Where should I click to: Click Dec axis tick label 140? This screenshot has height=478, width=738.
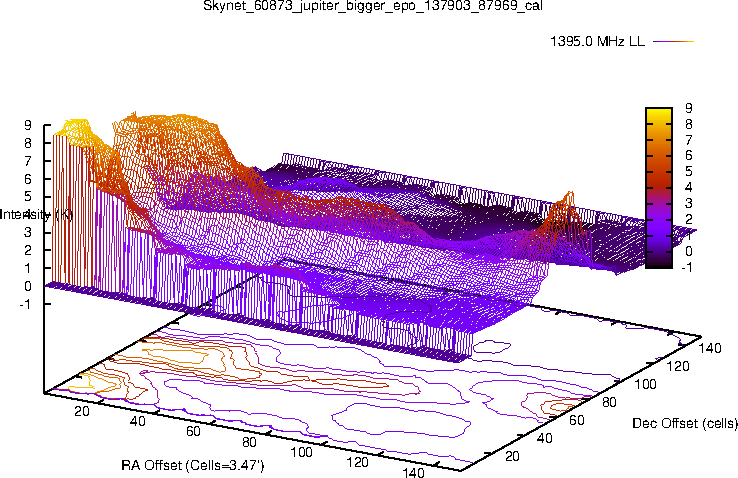tap(710, 348)
